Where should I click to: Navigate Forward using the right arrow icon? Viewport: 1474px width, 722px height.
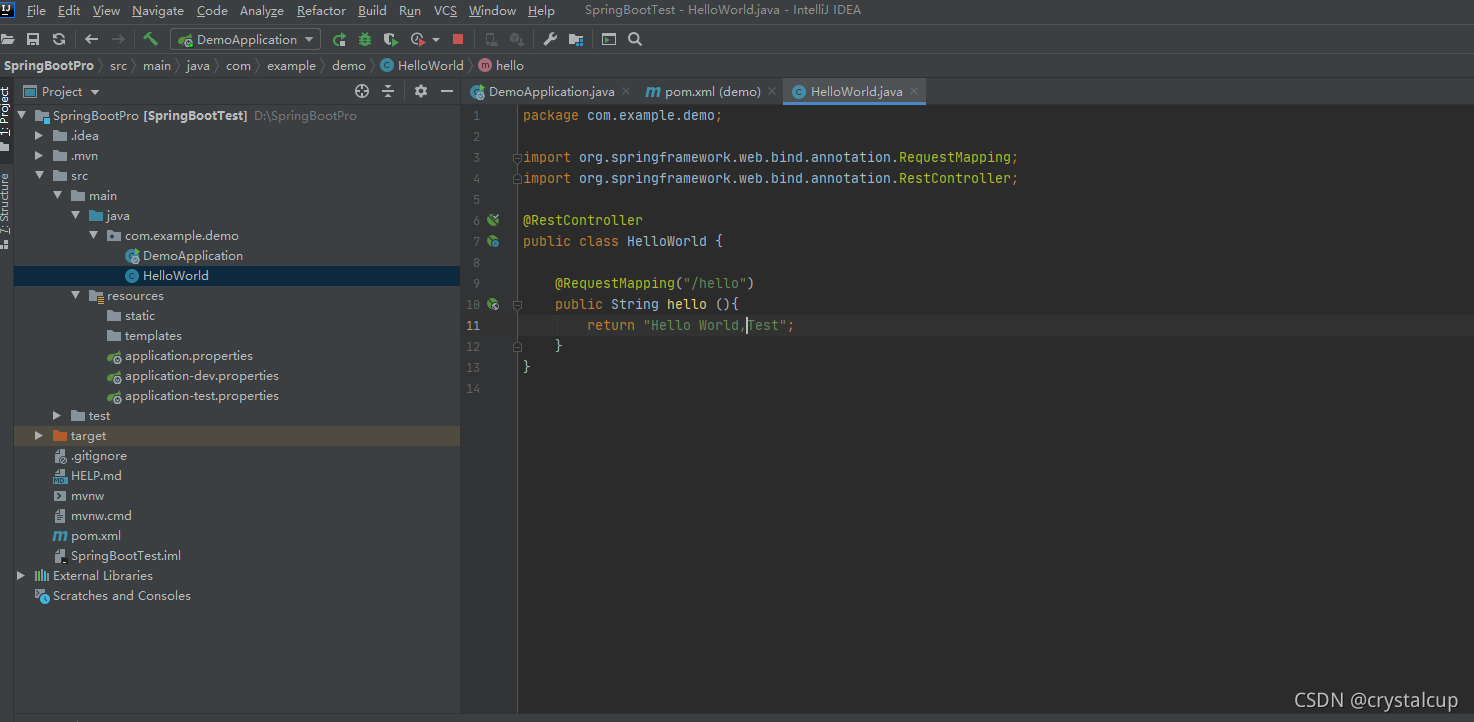coord(118,39)
